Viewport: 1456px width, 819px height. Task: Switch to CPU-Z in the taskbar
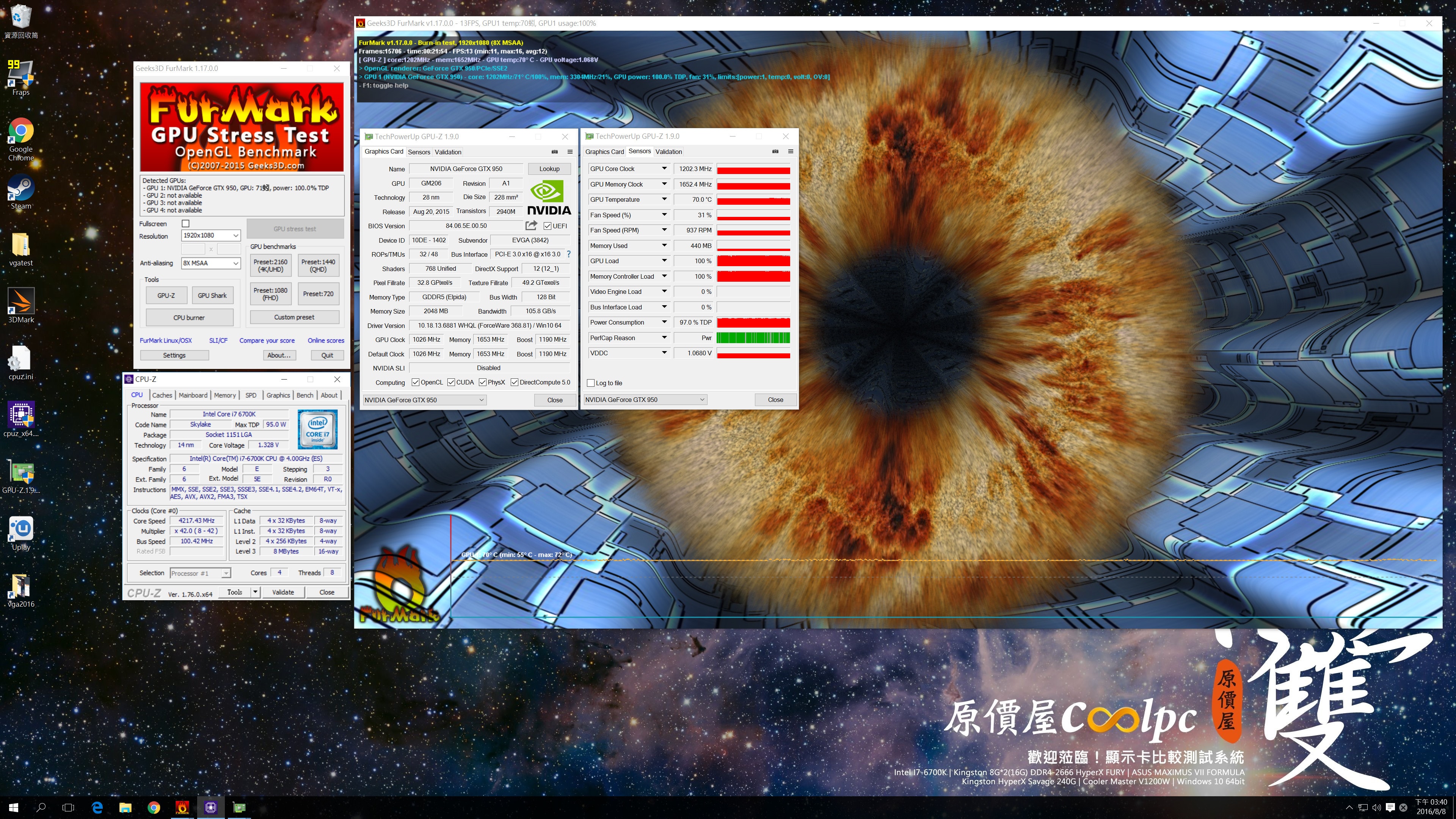pos(211,807)
